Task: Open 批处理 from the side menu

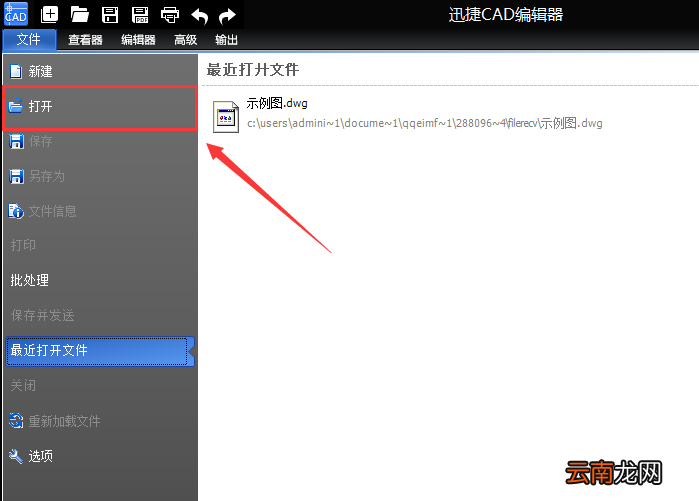Action: [101, 280]
